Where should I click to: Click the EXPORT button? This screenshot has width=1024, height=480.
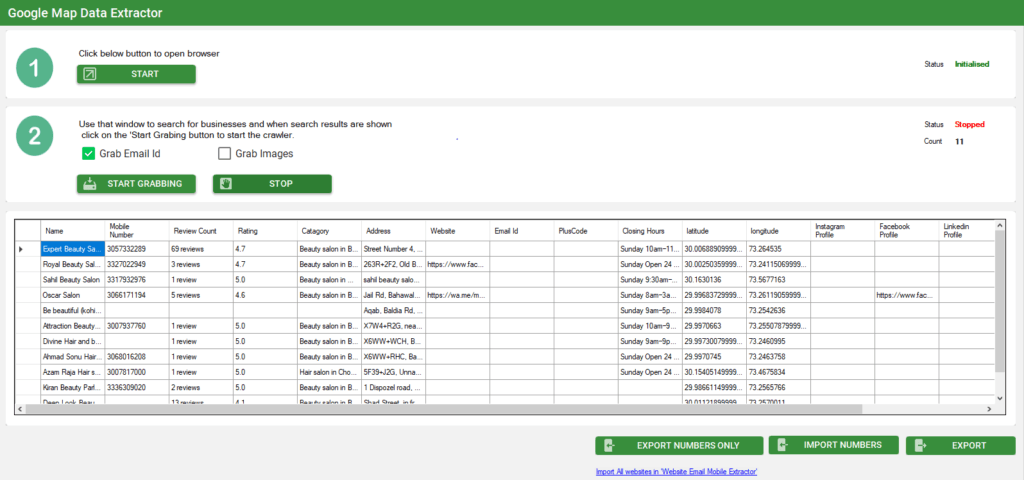[960, 445]
